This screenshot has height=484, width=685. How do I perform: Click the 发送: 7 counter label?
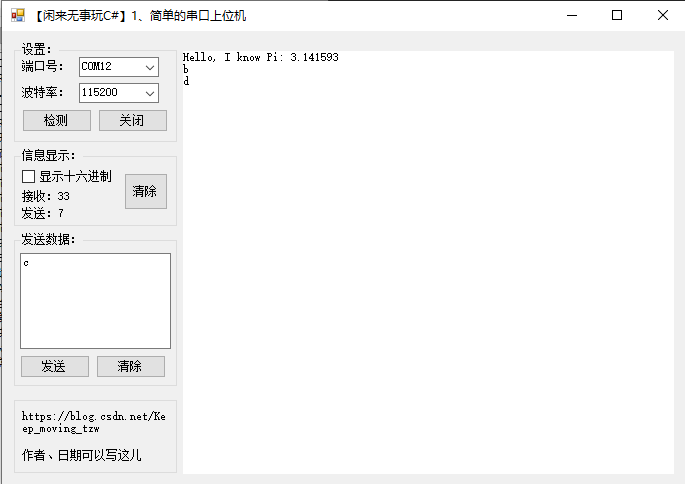[x=42, y=213]
